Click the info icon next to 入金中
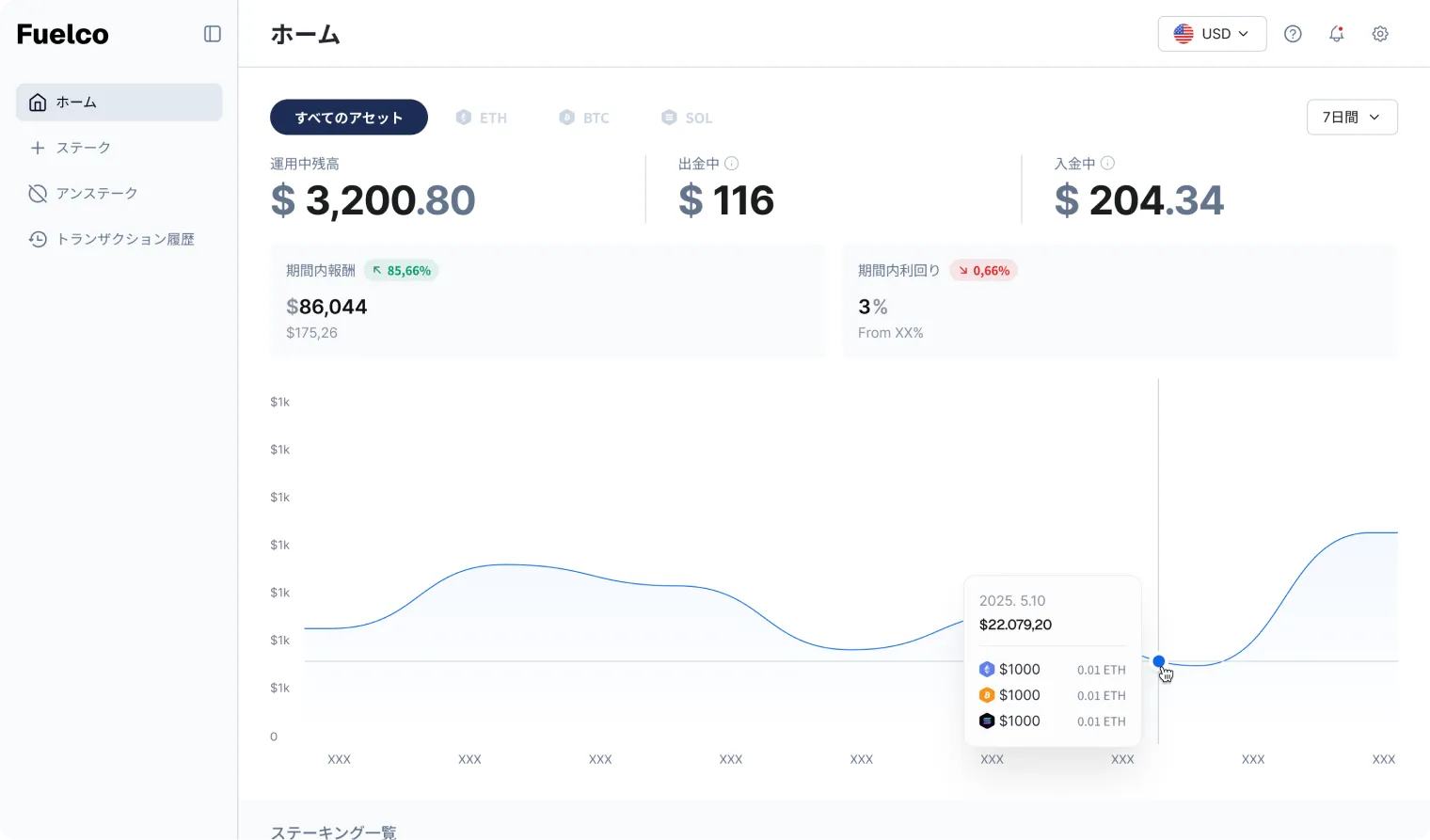Viewport: 1430px width, 840px height. pyautogui.click(x=1108, y=162)
